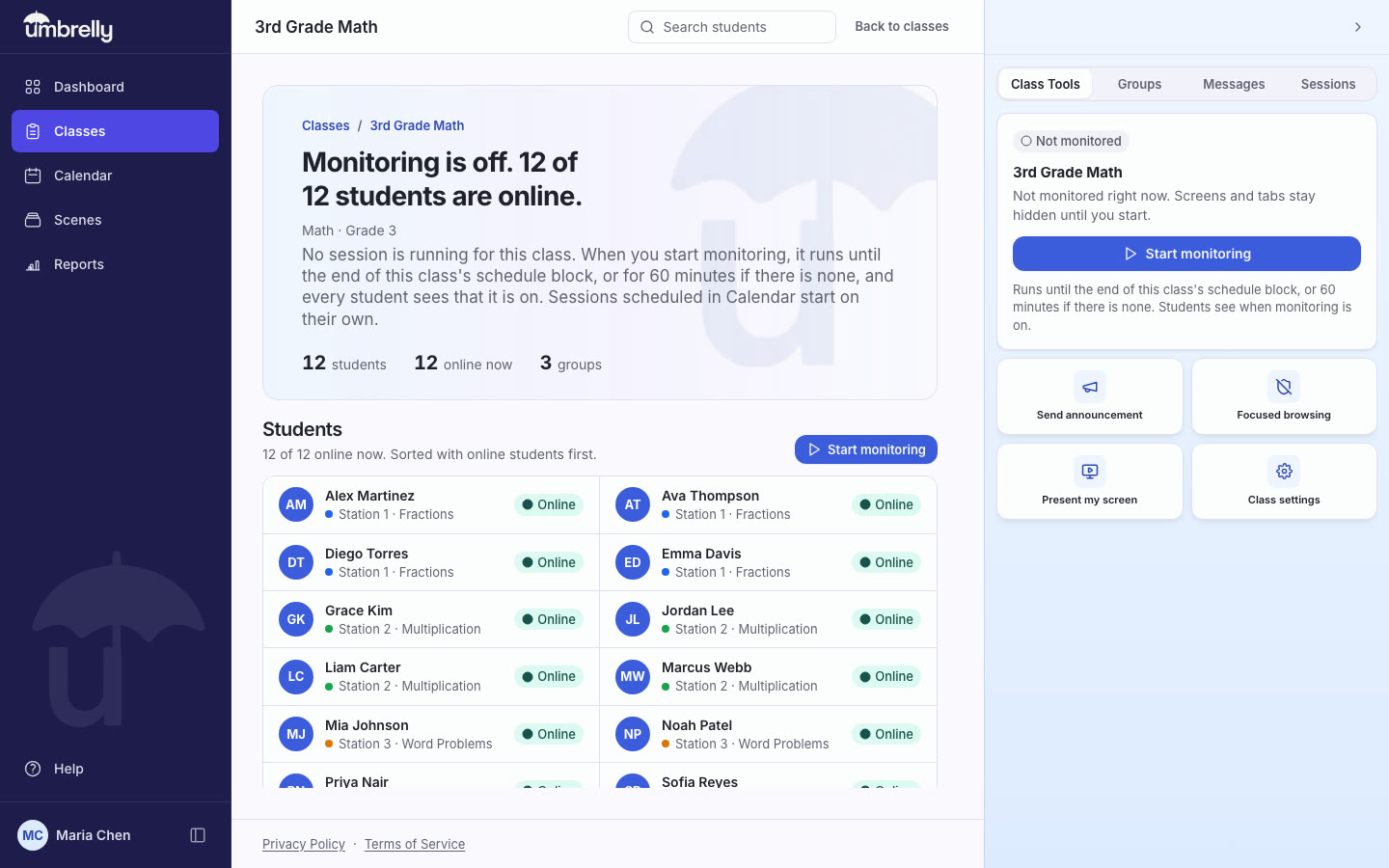Screen dimensions: 1389x868
Task: Open Class settings gear icon
Action: click(1284, 472)
